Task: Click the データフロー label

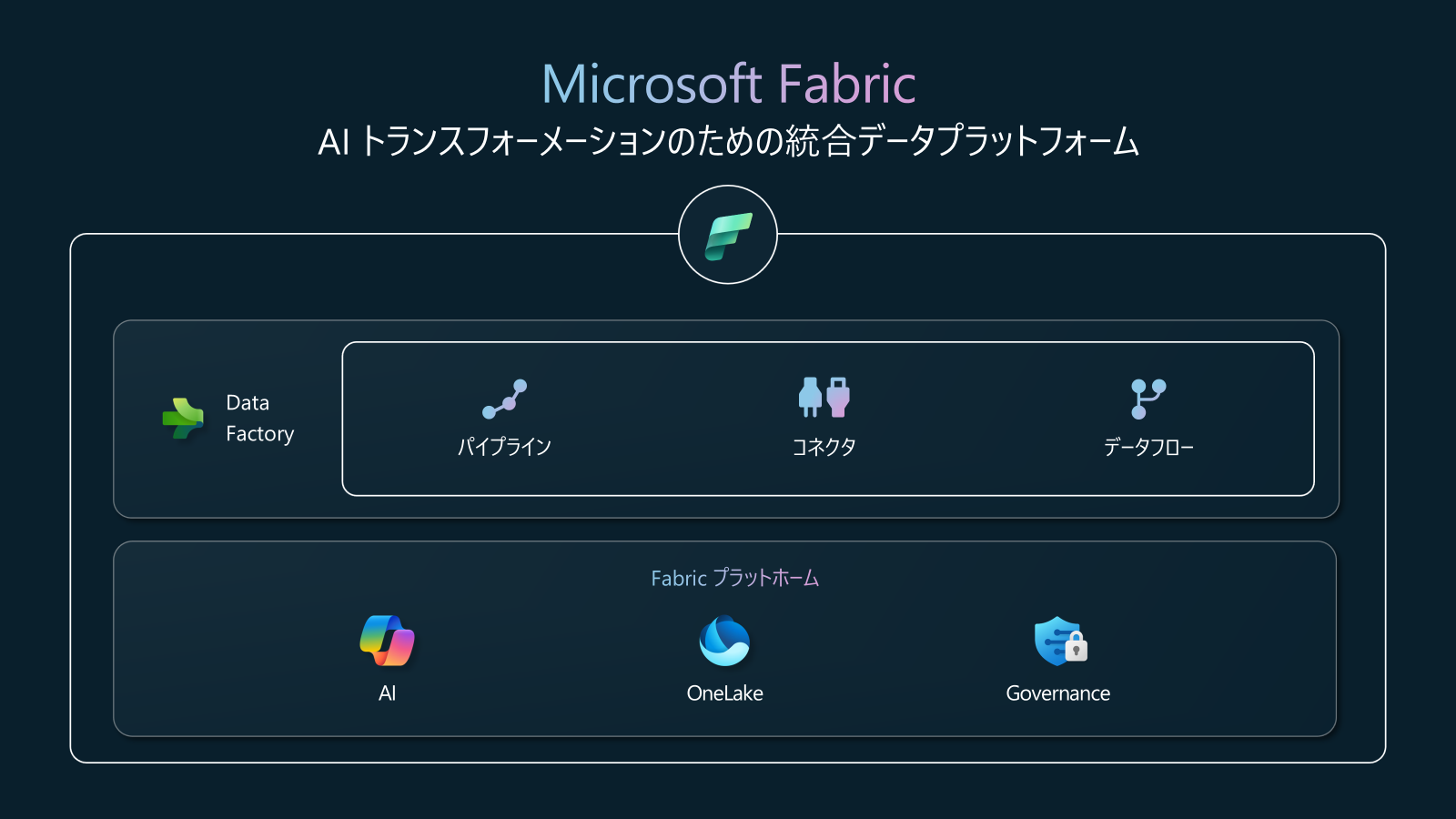Action: pyautogui.click(x=1148, y=447)
